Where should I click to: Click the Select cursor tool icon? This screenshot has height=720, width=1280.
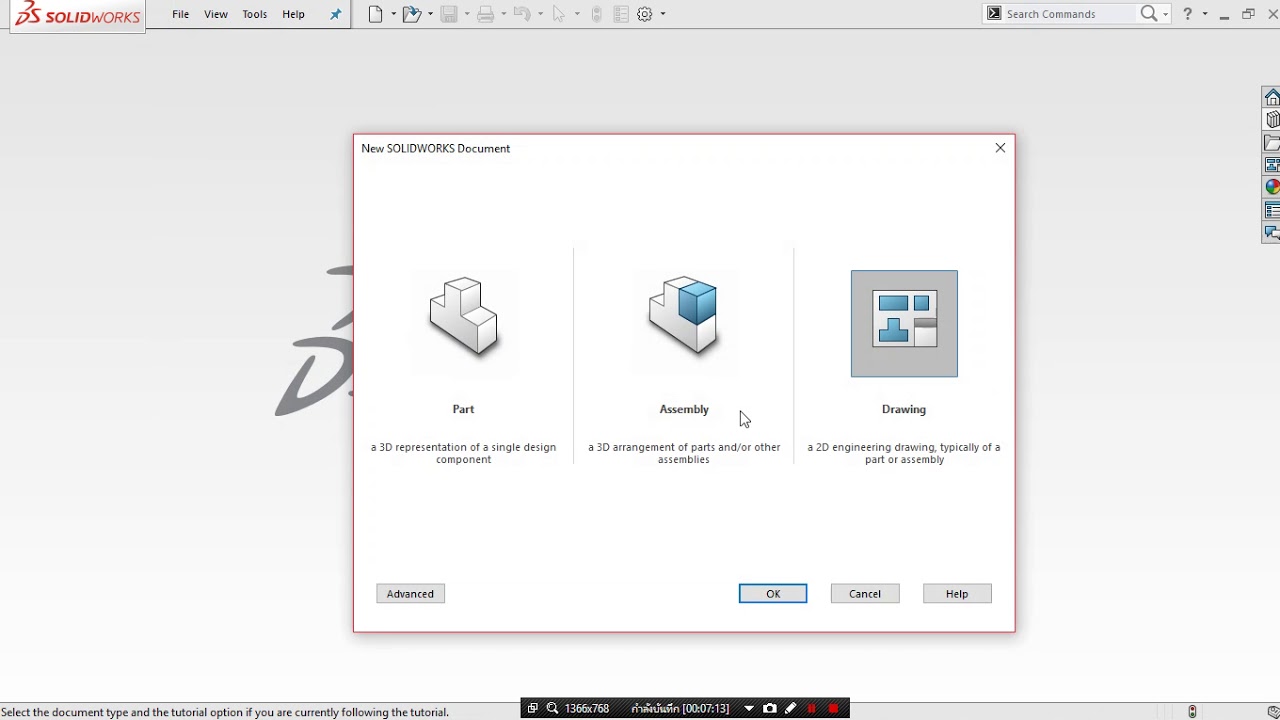click(x=559, y=14)
